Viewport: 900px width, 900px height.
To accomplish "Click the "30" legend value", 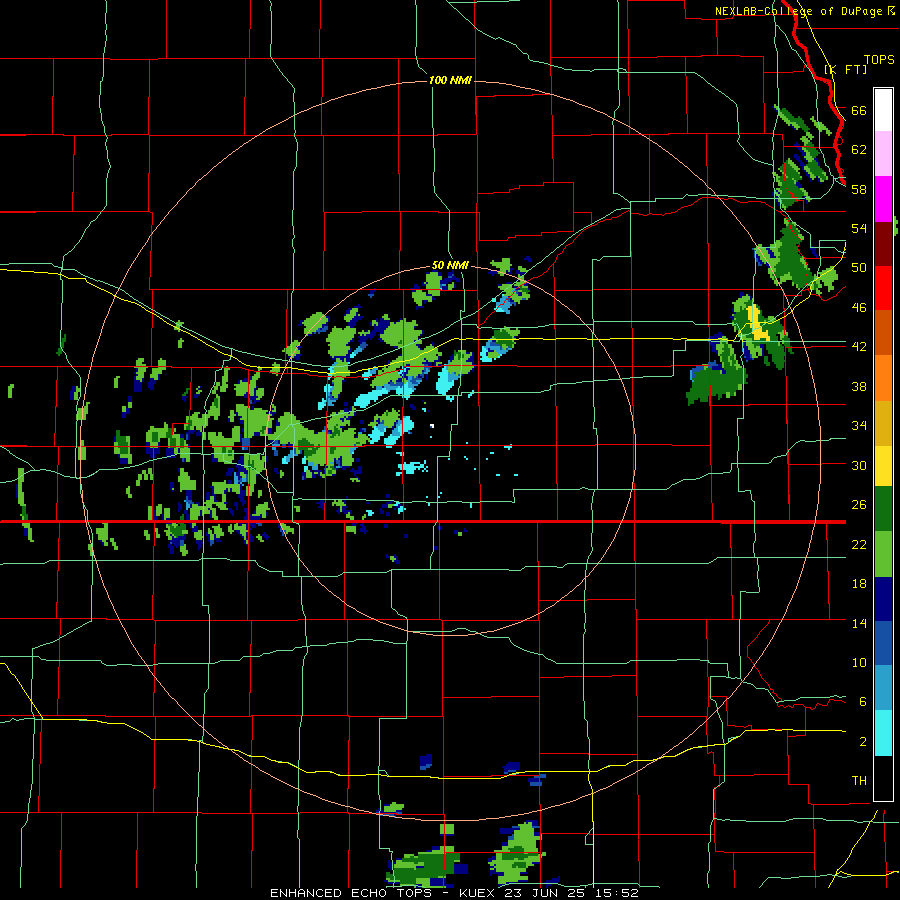I will pos(859,465).
